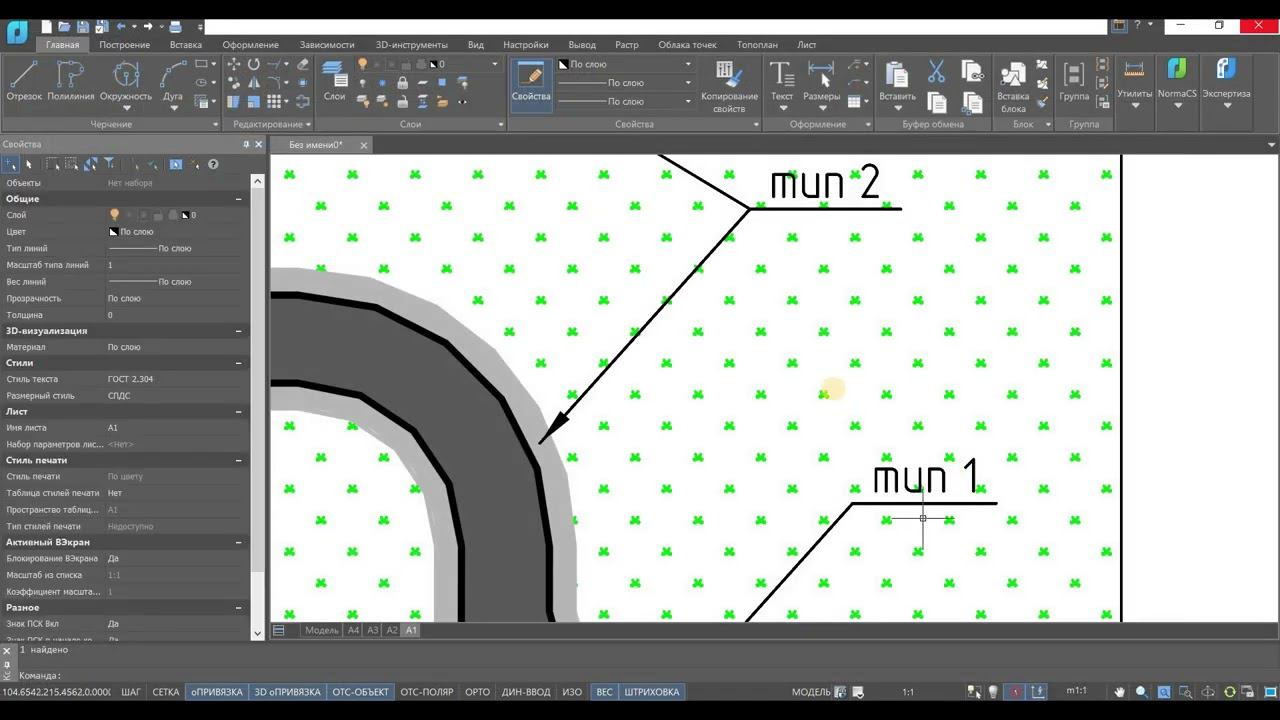Toggle ШАГ snap step mode
This screenshot has height=720, width=1280.
pyautogui.click(x=131, y=692)
